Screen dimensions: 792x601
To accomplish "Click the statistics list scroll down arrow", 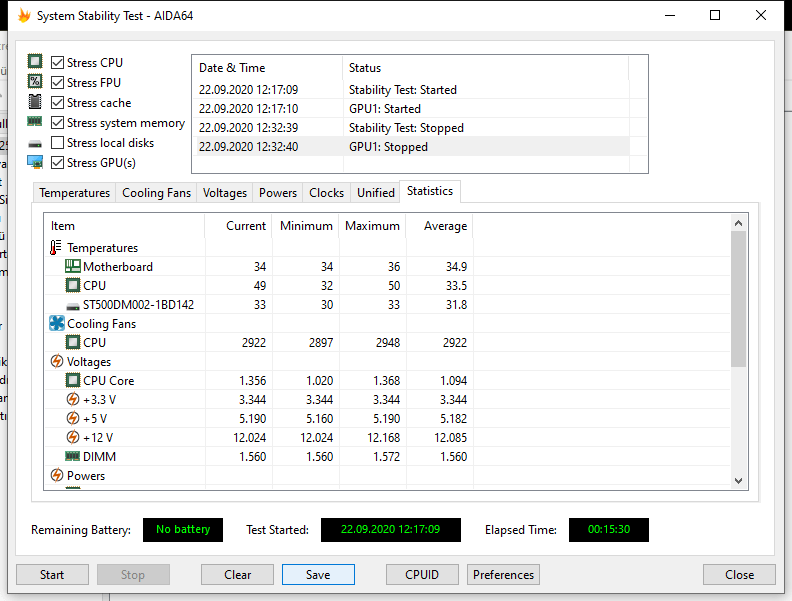I will (x=738, y=481).
